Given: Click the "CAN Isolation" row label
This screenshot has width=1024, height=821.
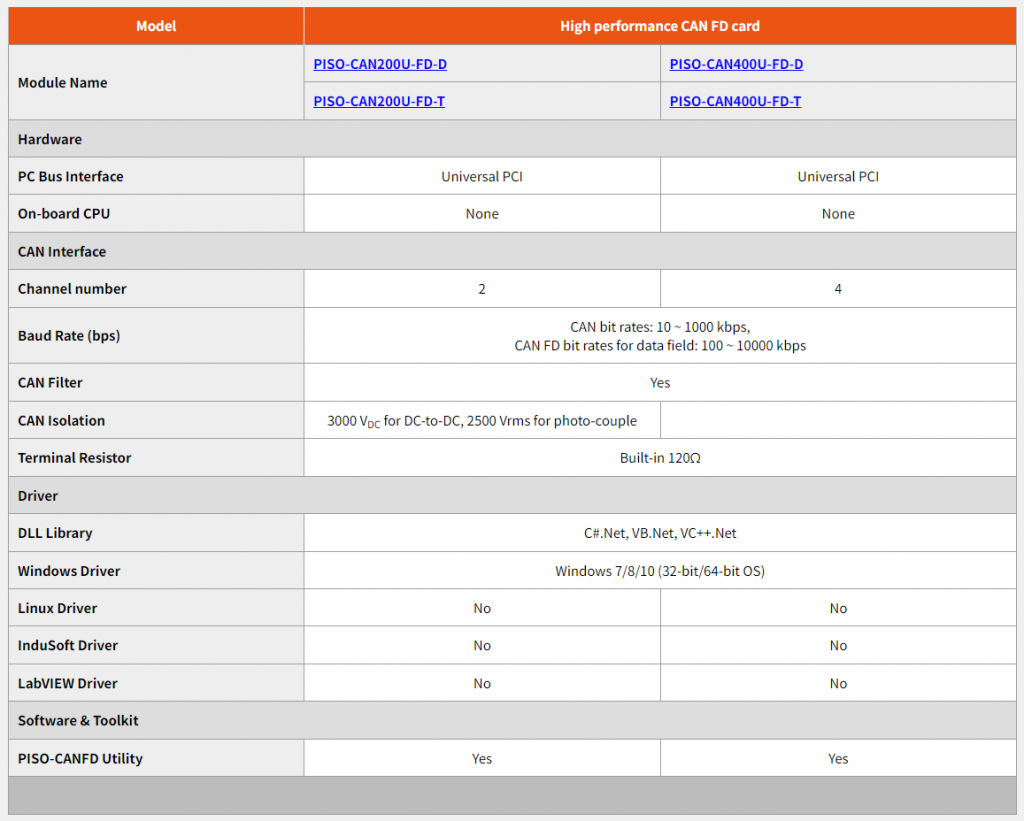Looking at the screenshot, I should click(61, 421).
